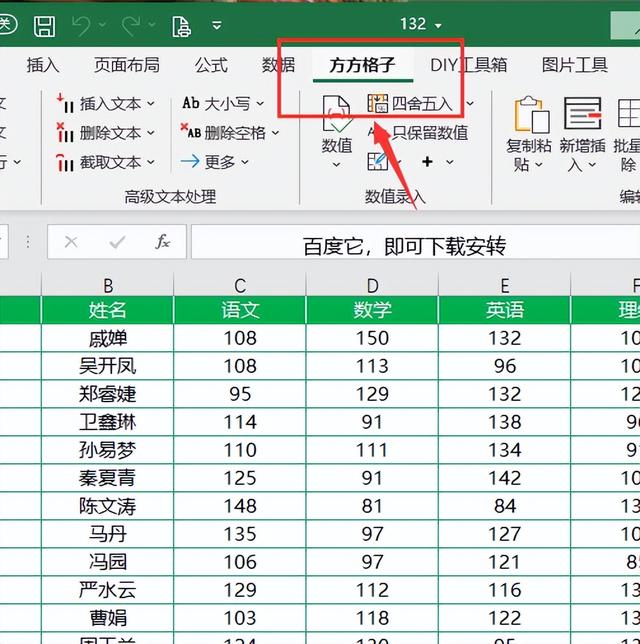Click the 四舍五入 rounding button
This screenshot has width=640, height=644.
click(x=410, y=104)
